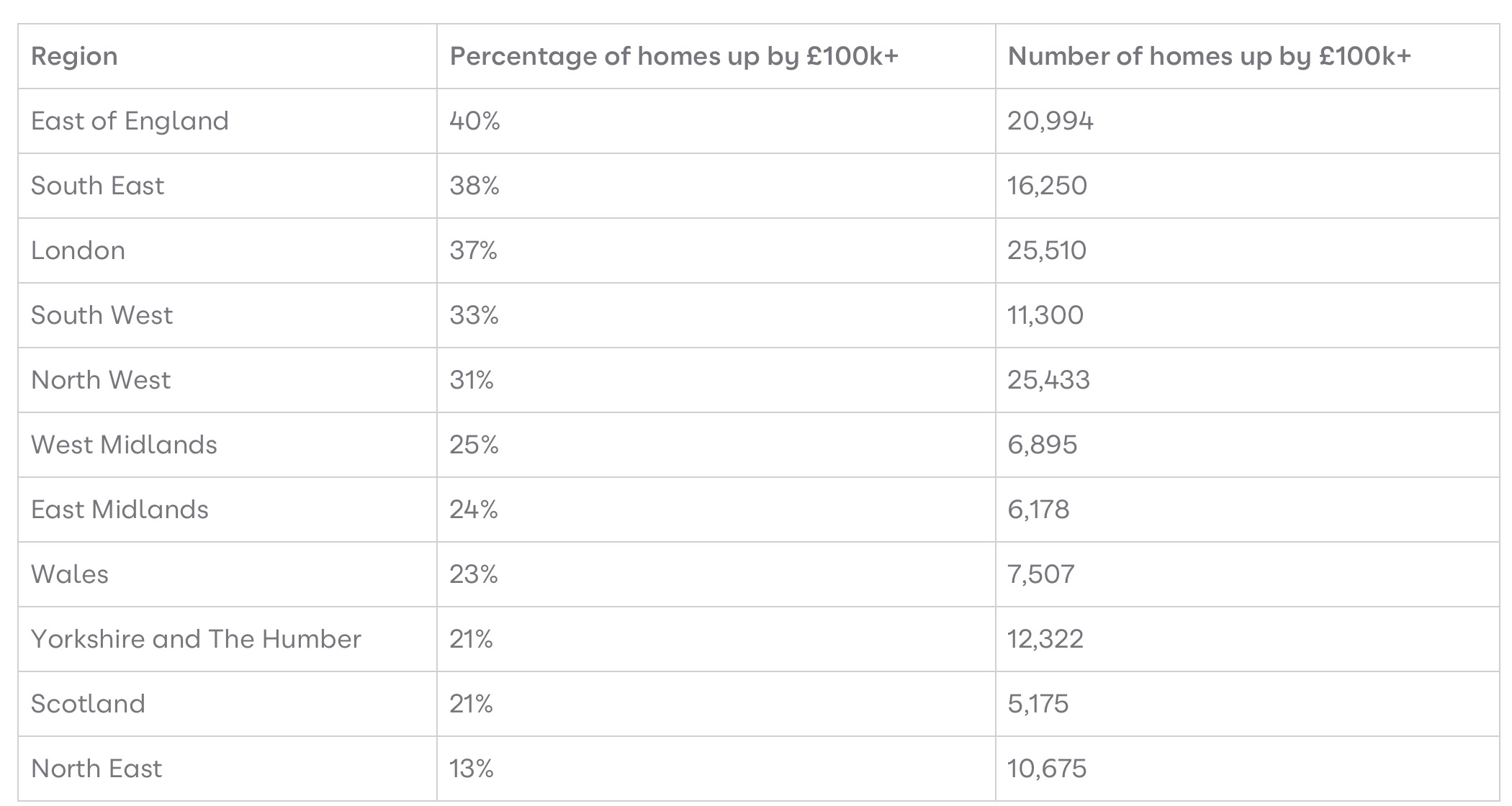Viewport: 1512px width, 806px height.
Task: Select the Scotland region cell
Action: pos(88,704)
